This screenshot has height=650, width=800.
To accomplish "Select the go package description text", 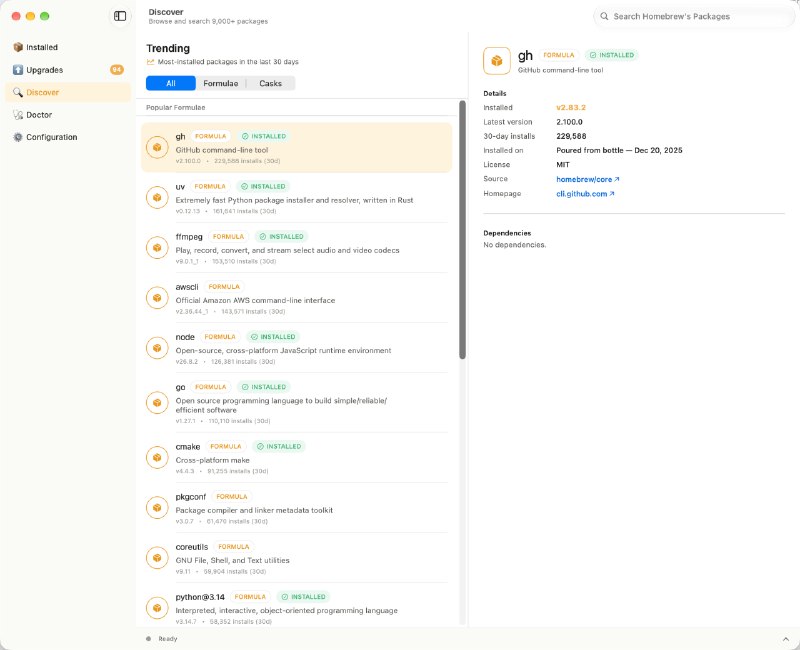I will point(281,405).
